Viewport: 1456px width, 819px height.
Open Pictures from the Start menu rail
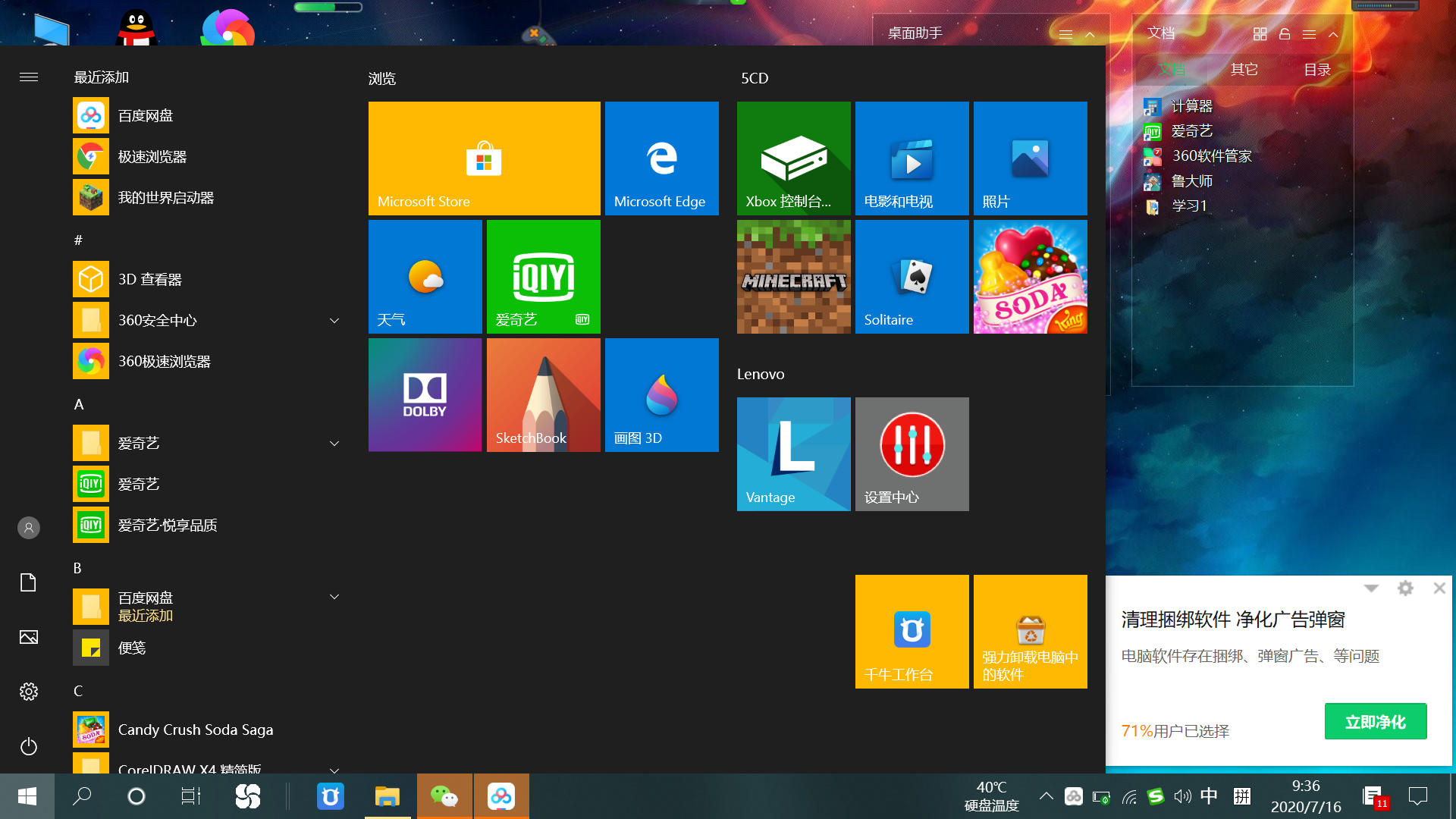(29, 637)
